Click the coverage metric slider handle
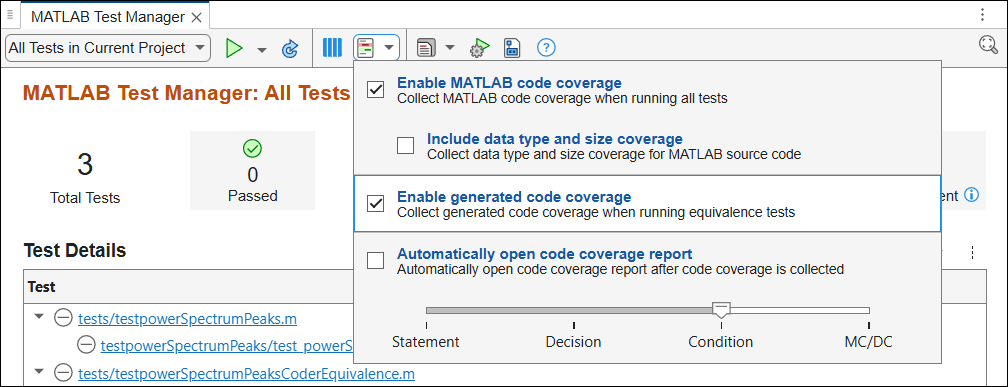Image resolution: width=1008 pixels, height=387 pixels. [x=721, y=310]
